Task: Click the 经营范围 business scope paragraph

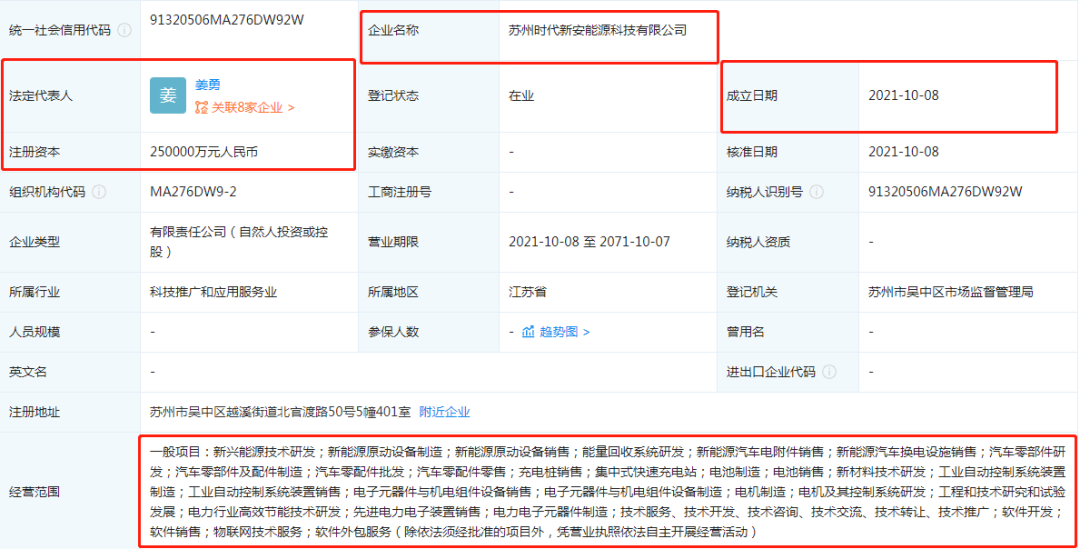Action: [x=608, y=492]
